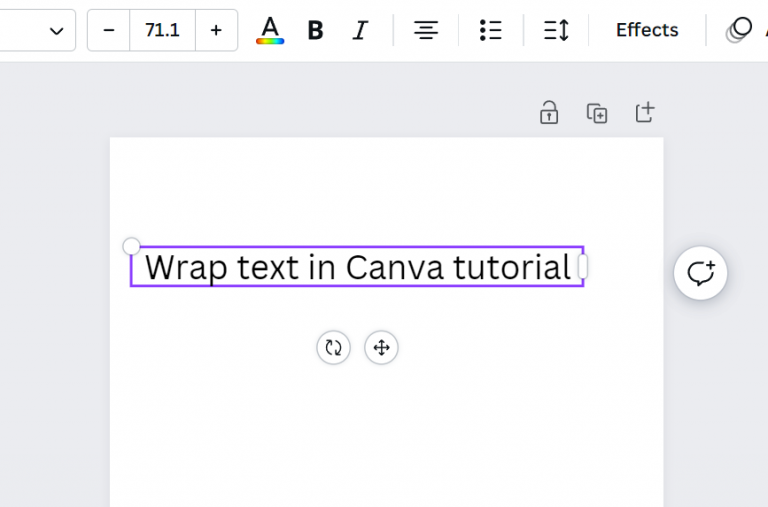This screenshot has width=768, height=507.
Task: Increase font size with plus button
Action: point(216,30)
